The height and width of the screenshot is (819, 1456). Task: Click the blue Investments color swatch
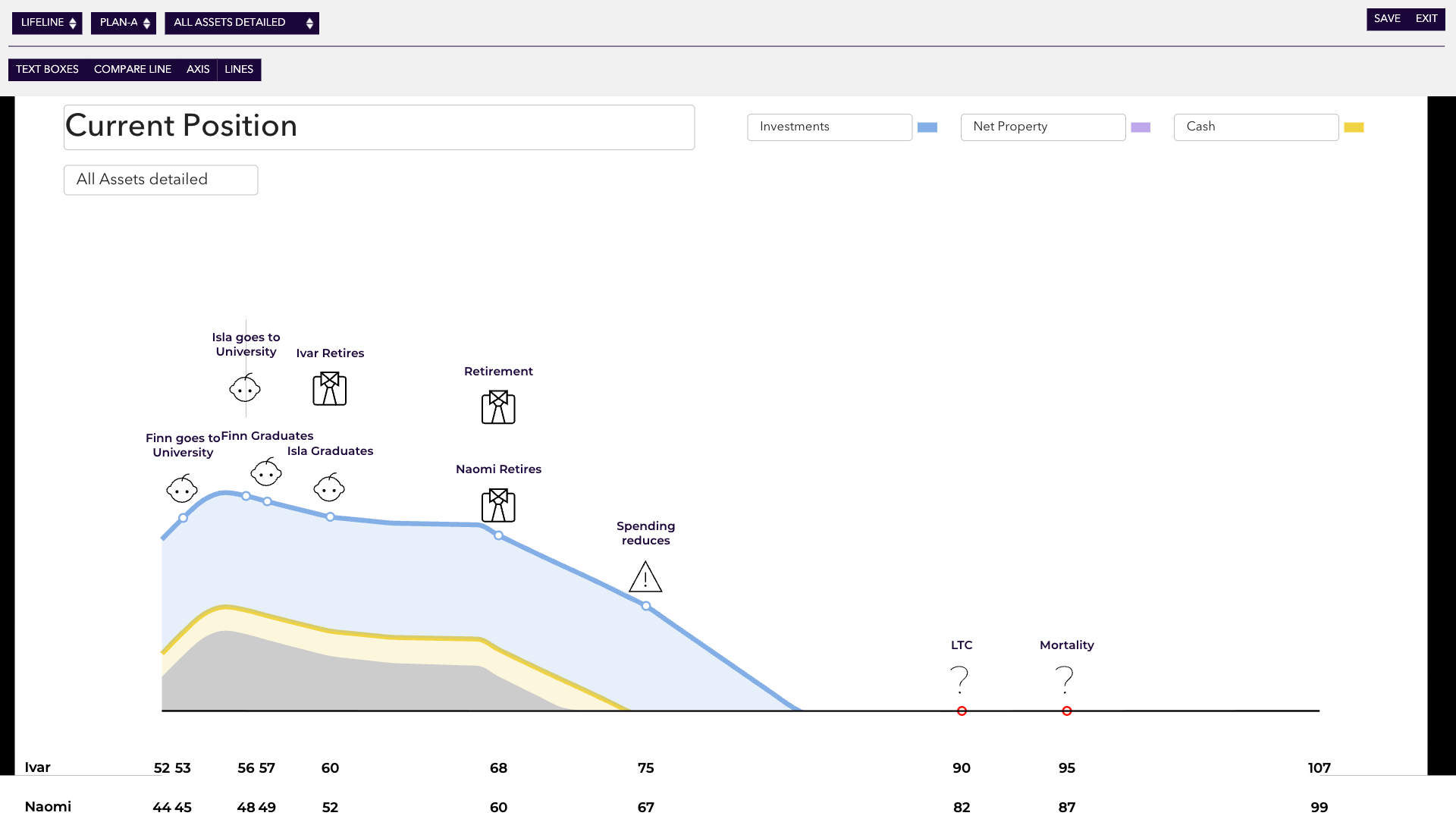coord(927,127)
